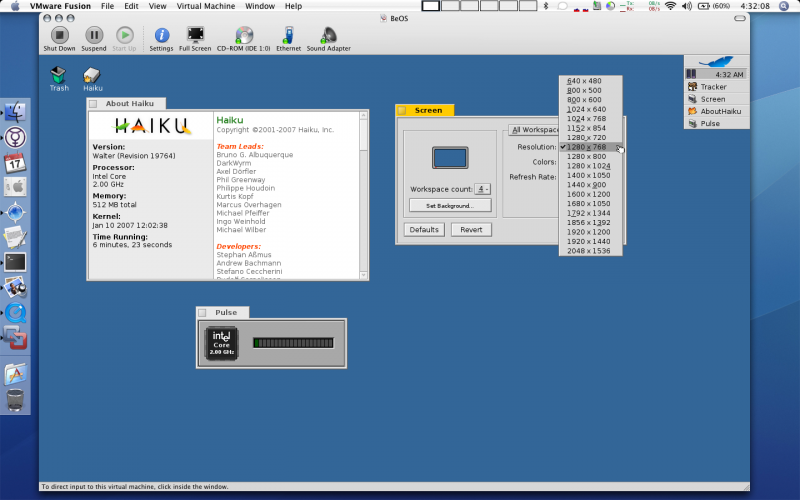Image resolution: width=800 pixels, height=500 pixels.
Task: Open the All Workspaces dropdown
Action: tap(534, 130)
